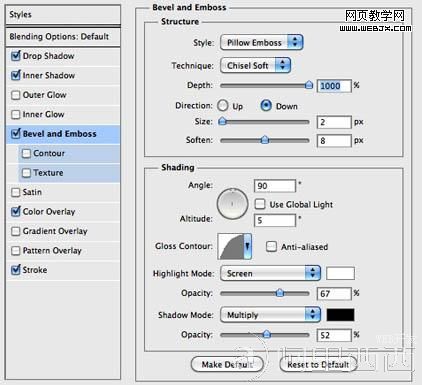This screenshot has width=422, height=385.
Task: Select the Up direction radio button
Action: 223,106
